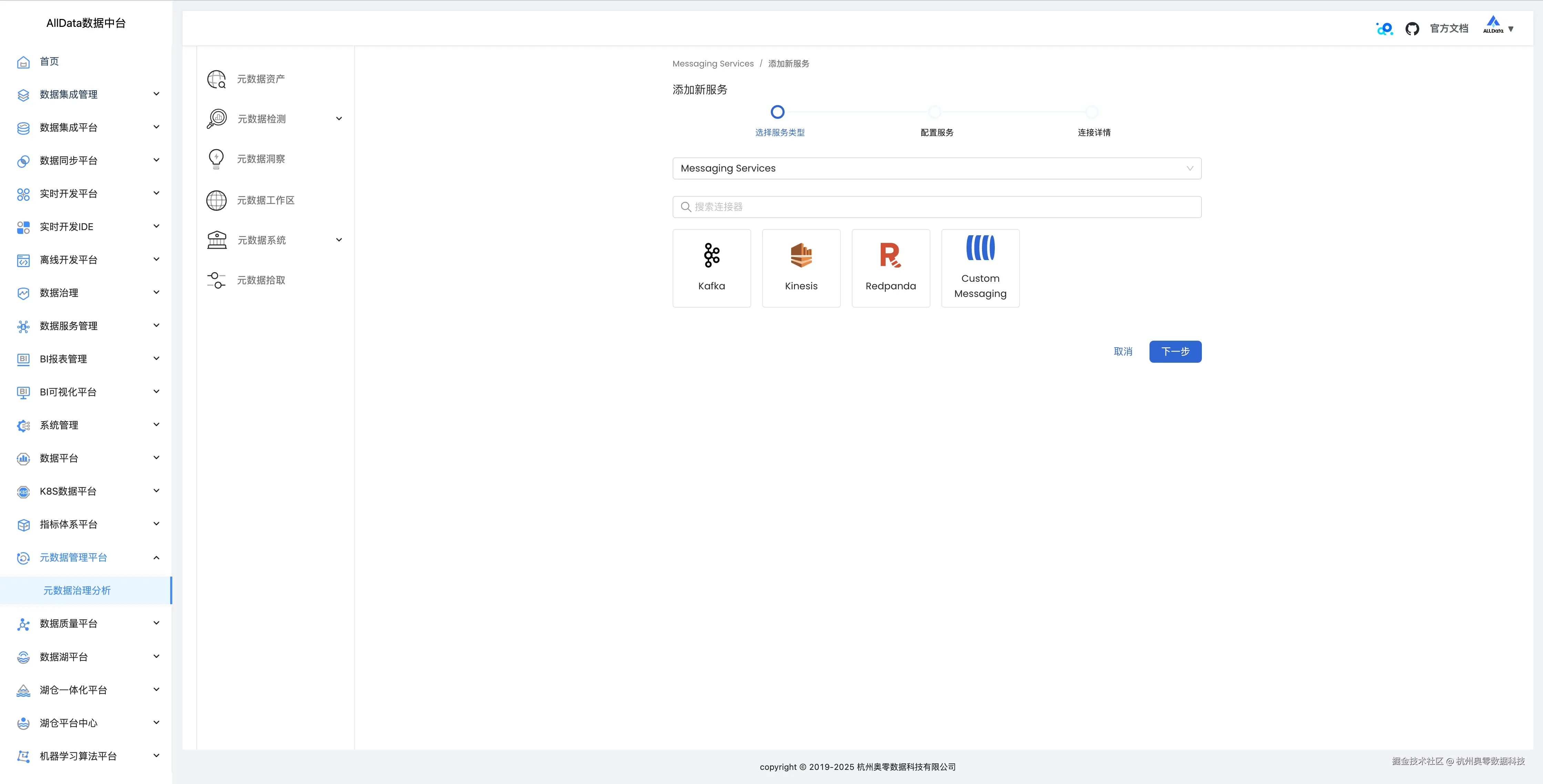Click the 取消 link

1123,352
